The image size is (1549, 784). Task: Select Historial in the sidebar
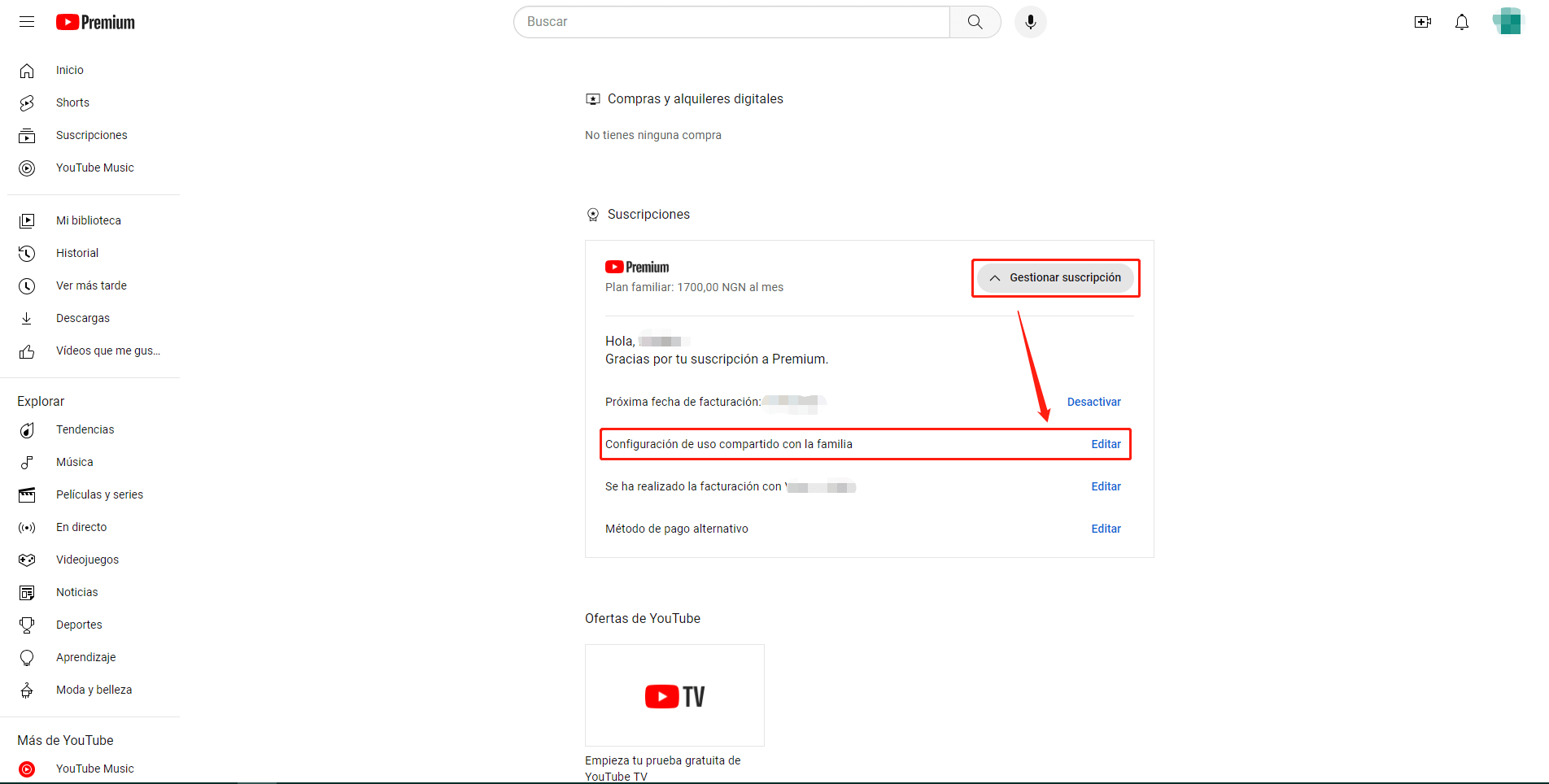click(77, 253)
